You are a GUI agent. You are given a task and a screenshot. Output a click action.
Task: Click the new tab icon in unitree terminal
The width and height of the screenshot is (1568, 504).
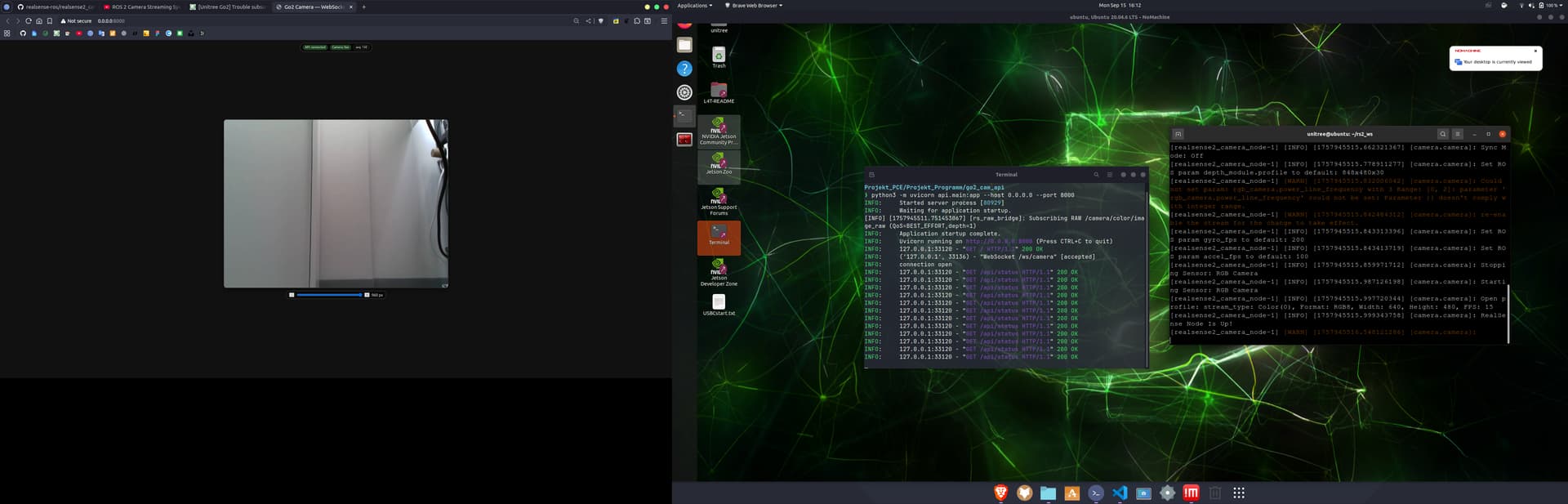(1178, 134)
